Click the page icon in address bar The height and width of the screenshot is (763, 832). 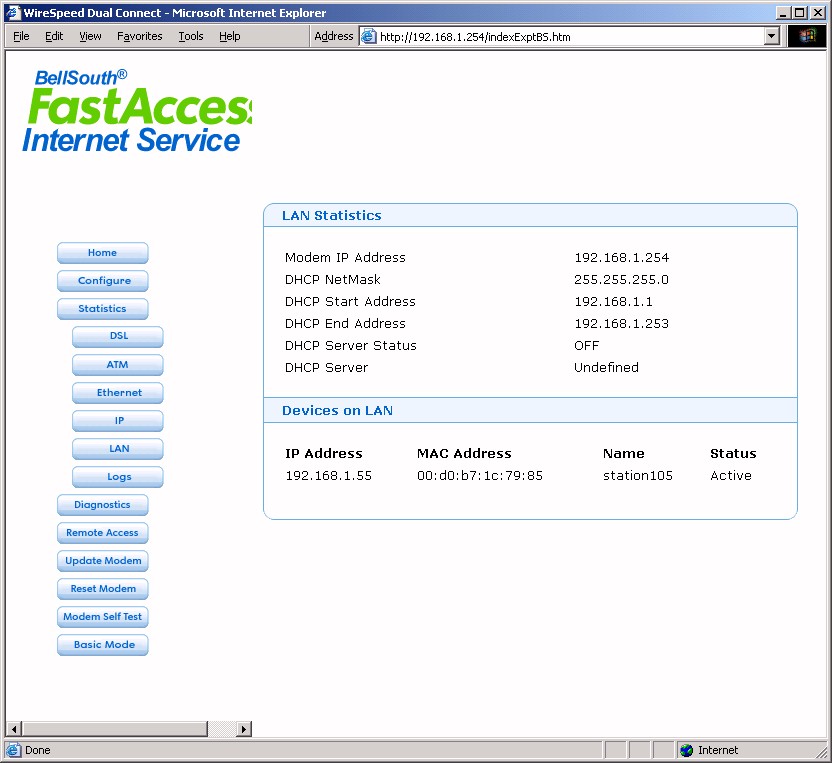click(368, 36)
